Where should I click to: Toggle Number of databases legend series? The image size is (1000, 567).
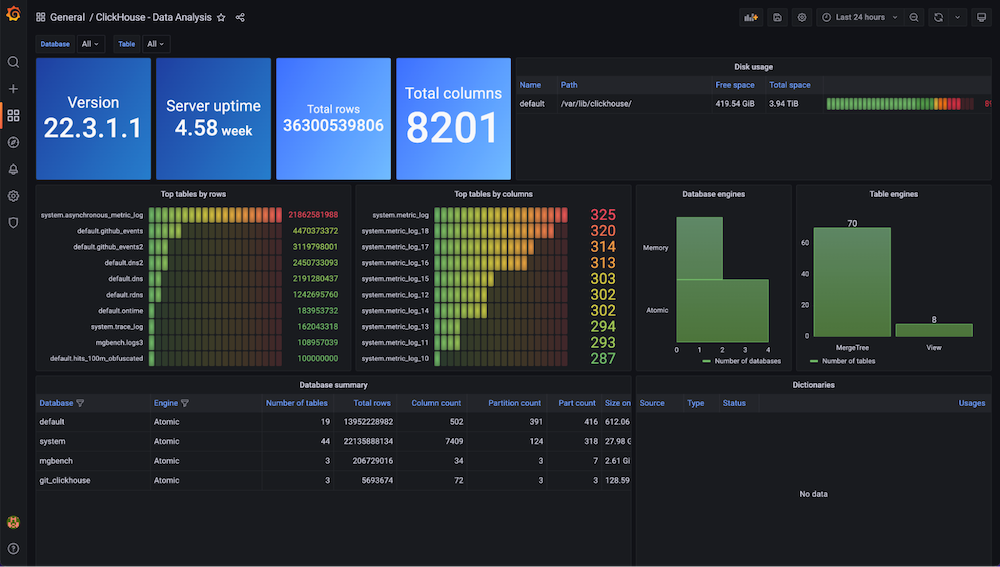(x=742, y=361)
